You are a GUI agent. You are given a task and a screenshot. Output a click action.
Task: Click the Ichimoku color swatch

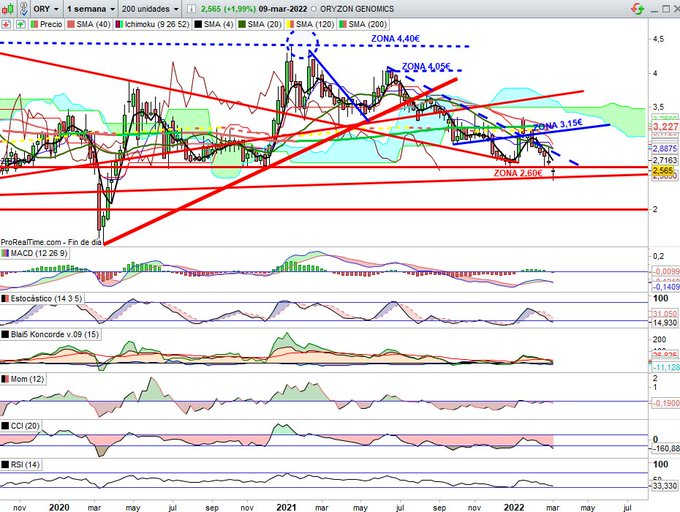tap(119, 24)
